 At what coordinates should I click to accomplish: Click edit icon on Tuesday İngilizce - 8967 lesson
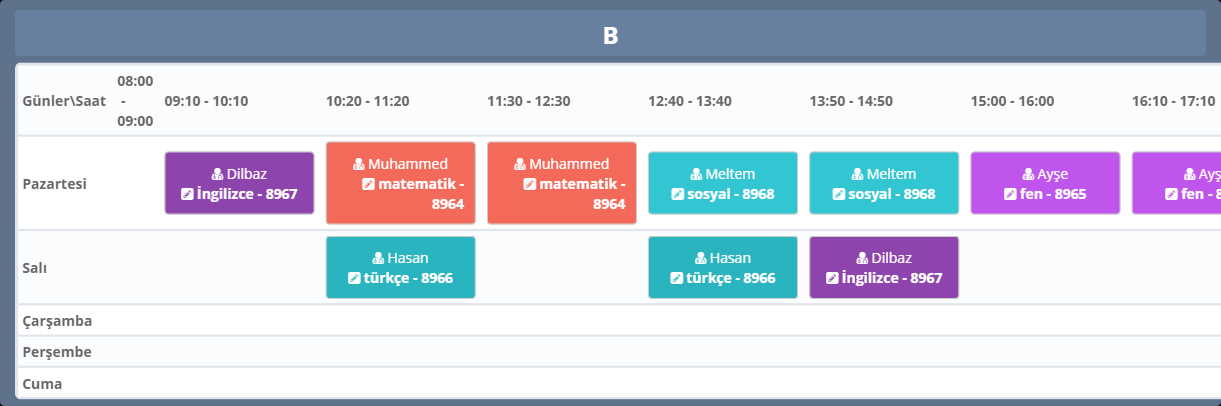(x=832, y=278)
